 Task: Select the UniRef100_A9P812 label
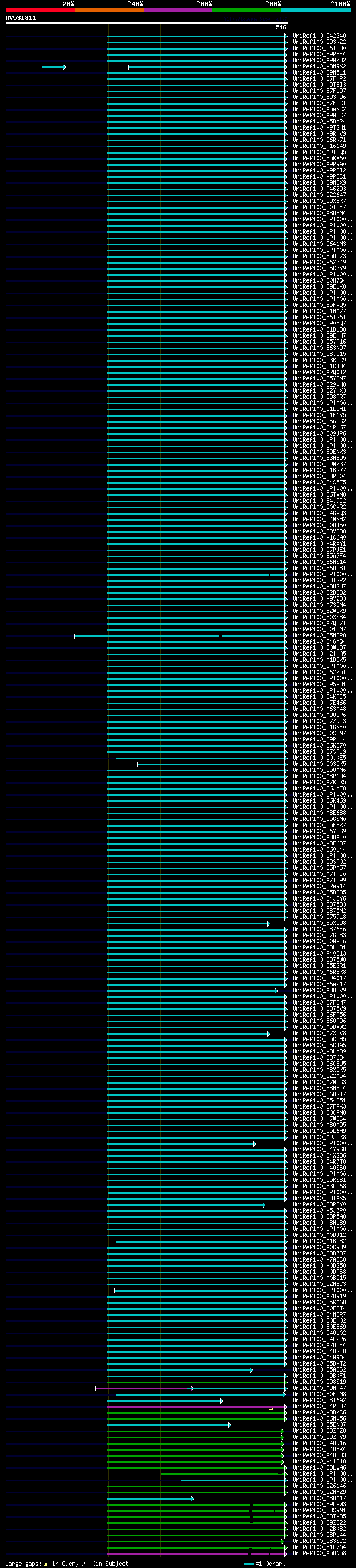[x=319, y=170]
